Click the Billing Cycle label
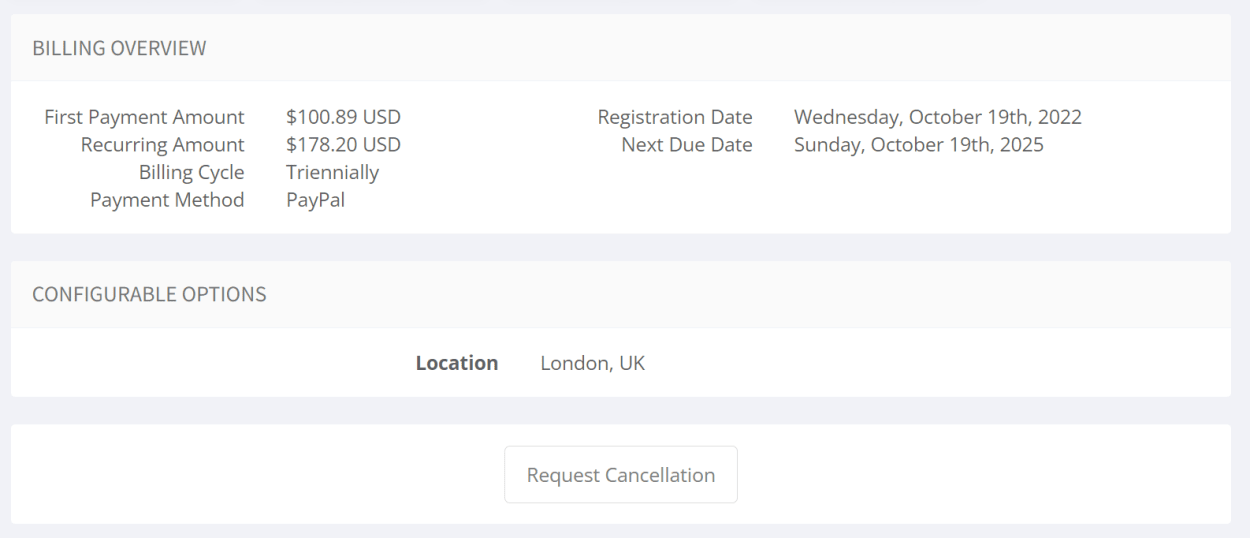Viewport: 1250px width, 538px height. click(x=192, y=173)
